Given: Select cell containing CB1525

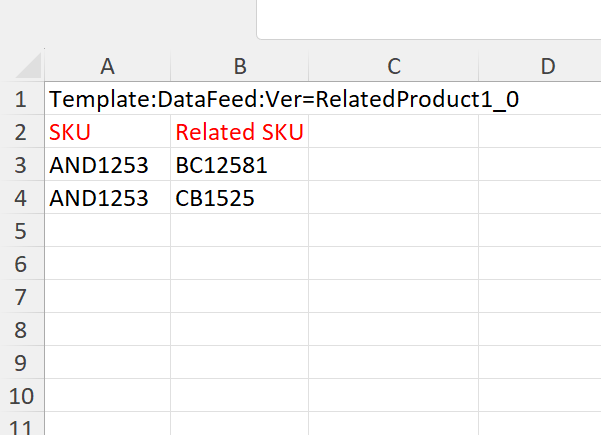Looking at the screenshot, I should click(x=240, y=197).
